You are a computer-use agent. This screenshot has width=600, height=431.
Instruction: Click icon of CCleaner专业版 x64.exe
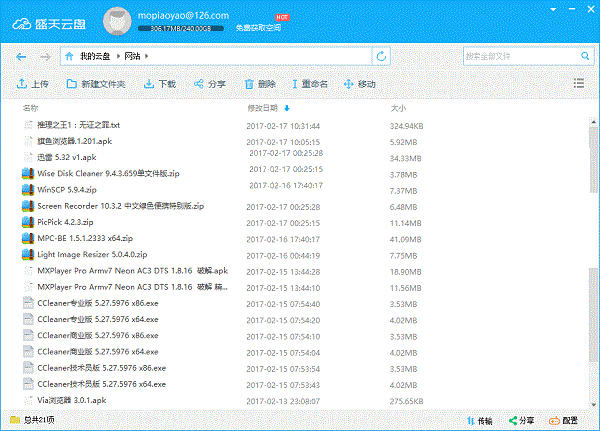[28, 319]
